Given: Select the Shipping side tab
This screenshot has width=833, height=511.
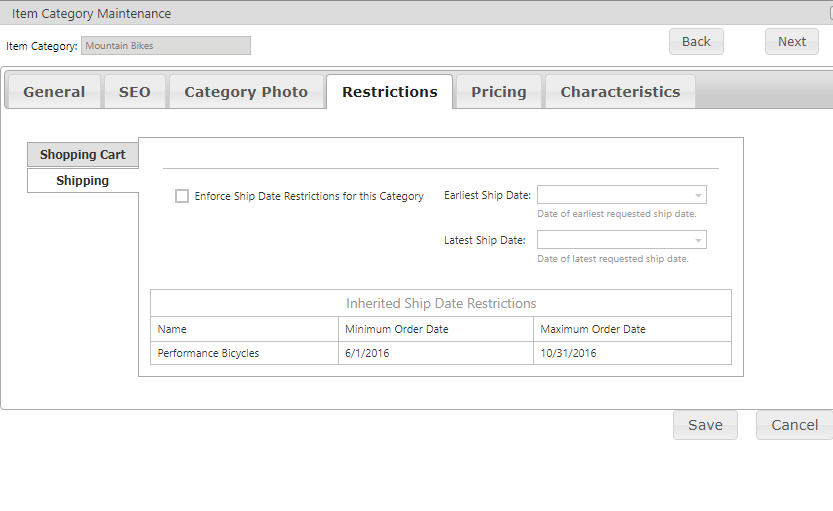Looking at the screenshot, I should [x=83, y=181].
